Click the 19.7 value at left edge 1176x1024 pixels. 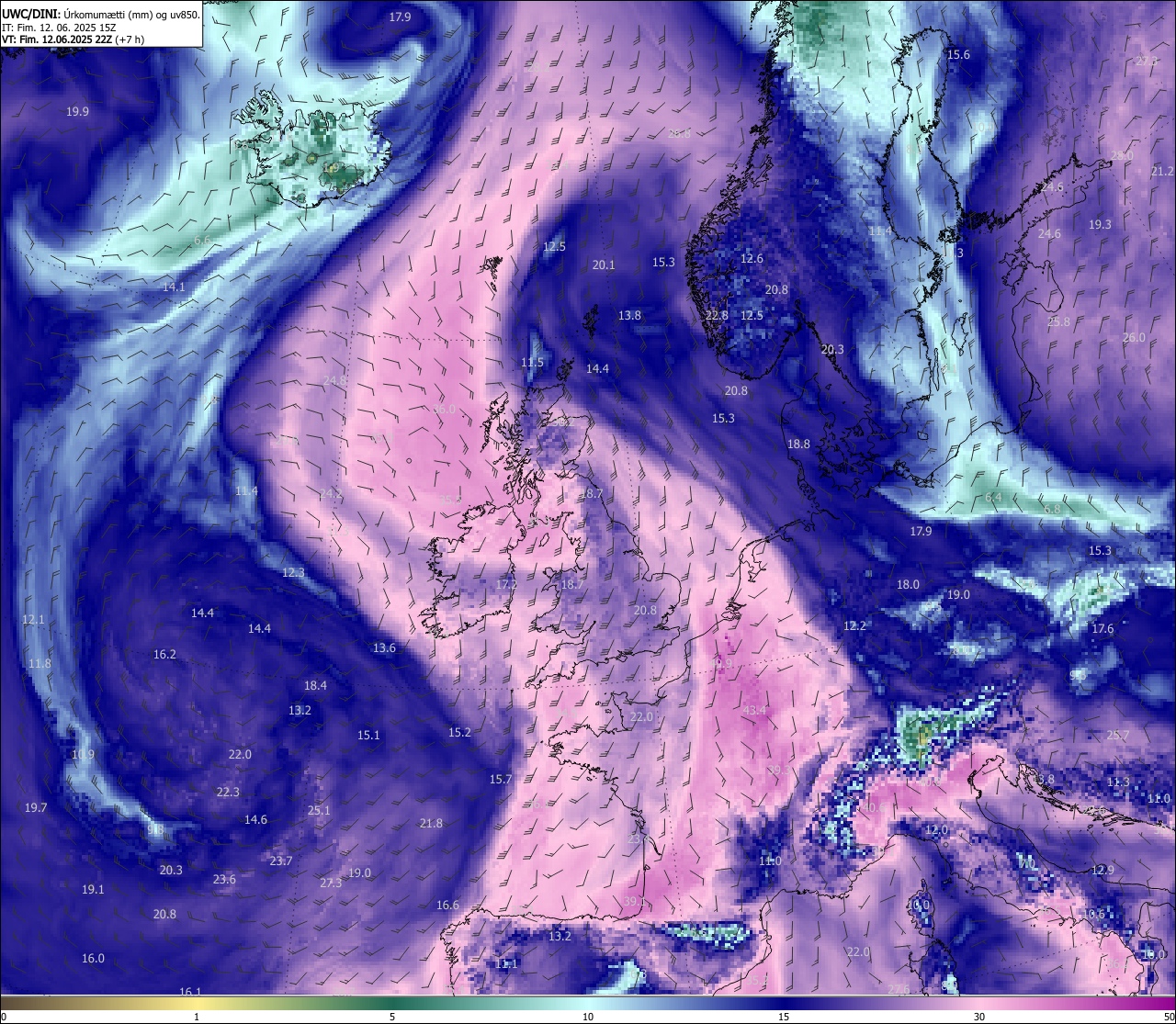coord(36,808)
